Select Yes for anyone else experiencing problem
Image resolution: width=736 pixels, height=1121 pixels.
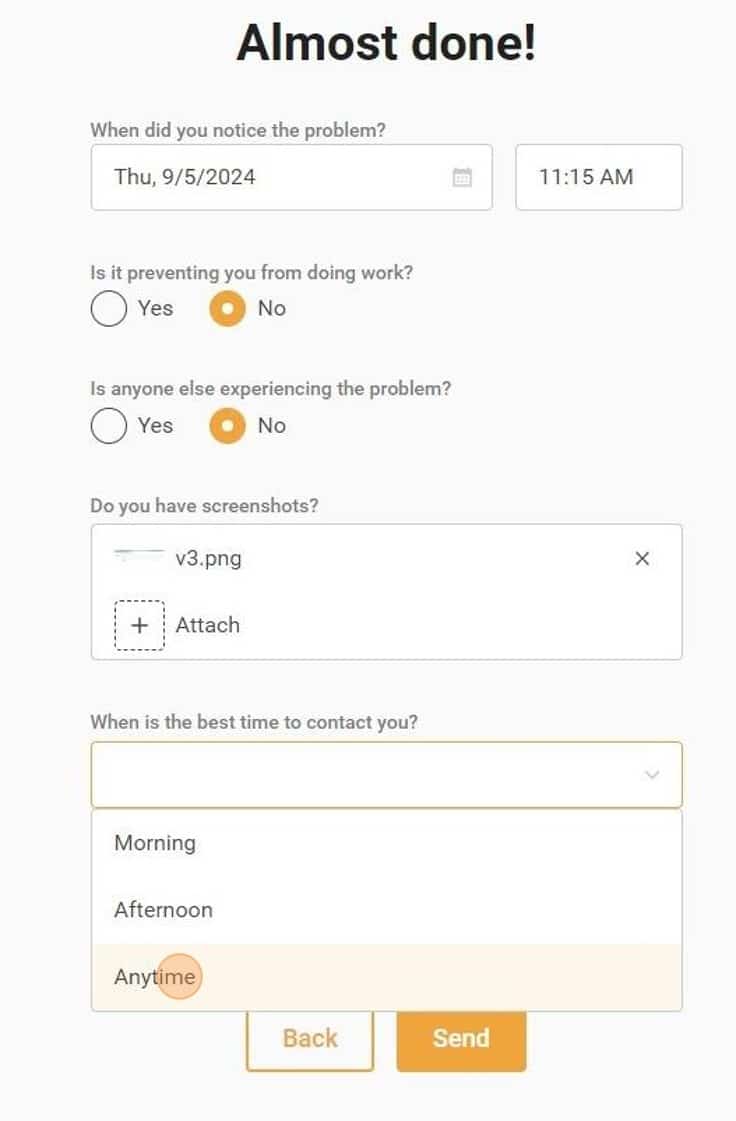point(109,425)
